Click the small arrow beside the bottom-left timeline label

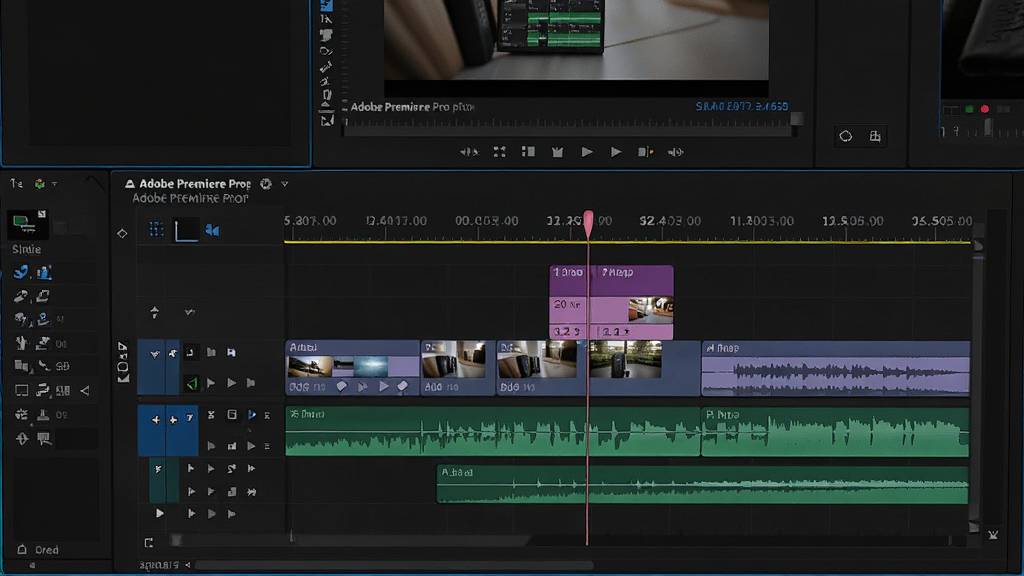click(187, 565)
